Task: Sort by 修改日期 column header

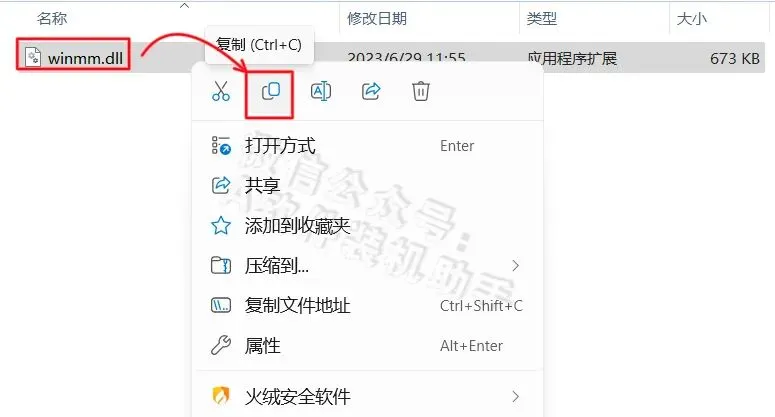Action: click(x=377, y=19)
